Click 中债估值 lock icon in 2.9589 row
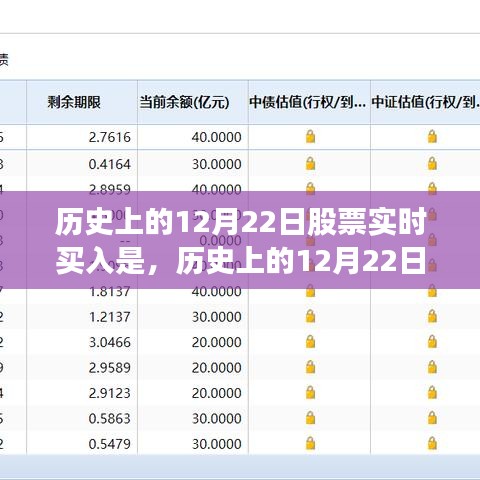Screen dimensions: 480x480 point(310,367)
